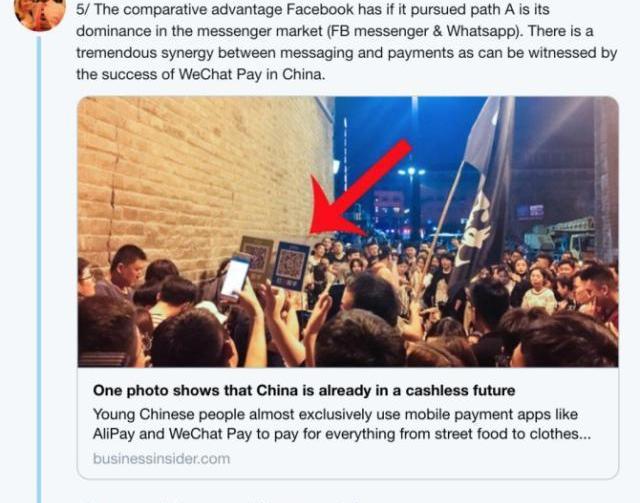The image size is (640, 503).
Task: Visit the businessinsider.com domain link
Action: click(x=161, y=459)
